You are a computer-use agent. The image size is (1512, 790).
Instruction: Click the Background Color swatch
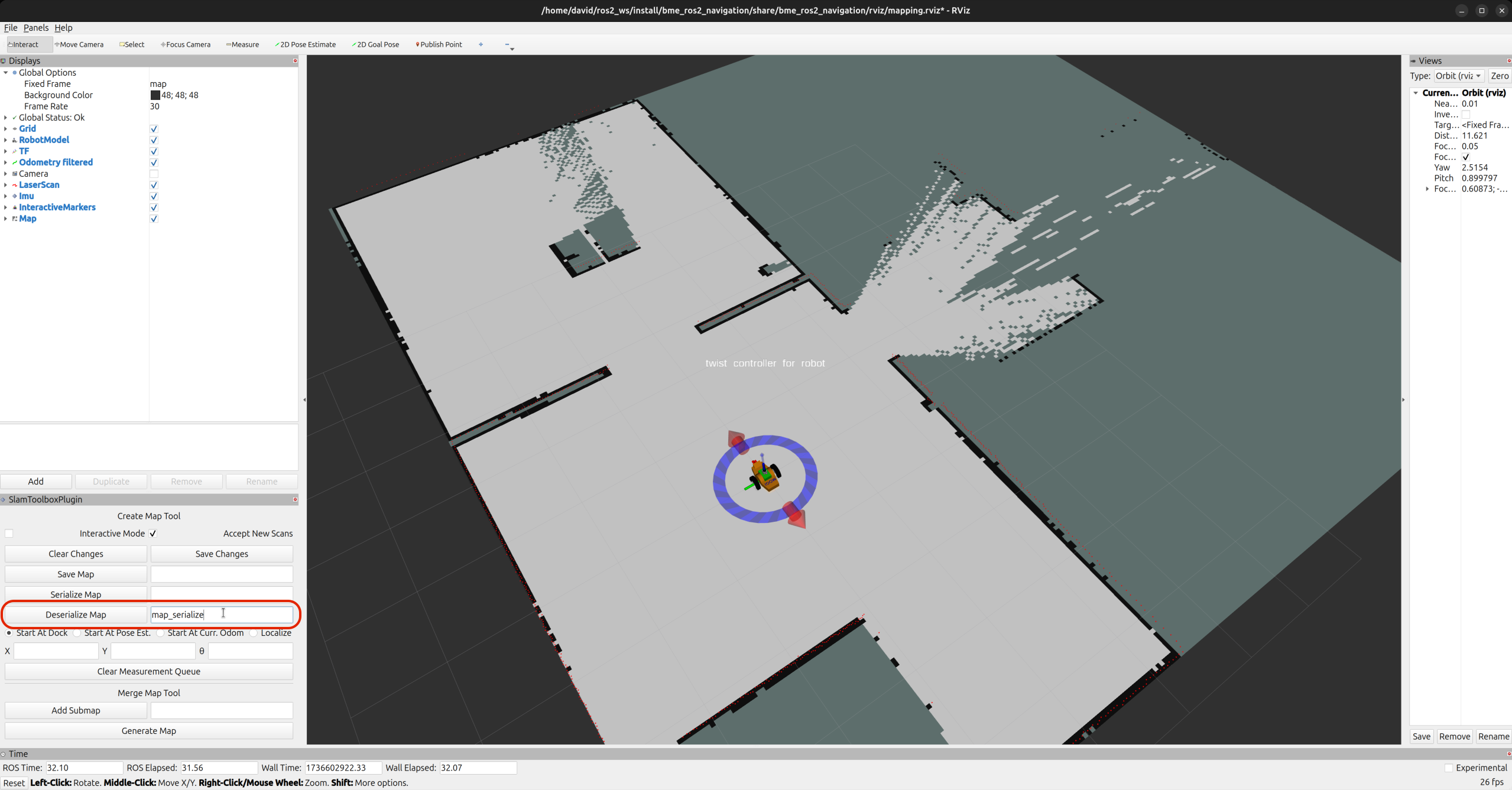click(155, 95)
